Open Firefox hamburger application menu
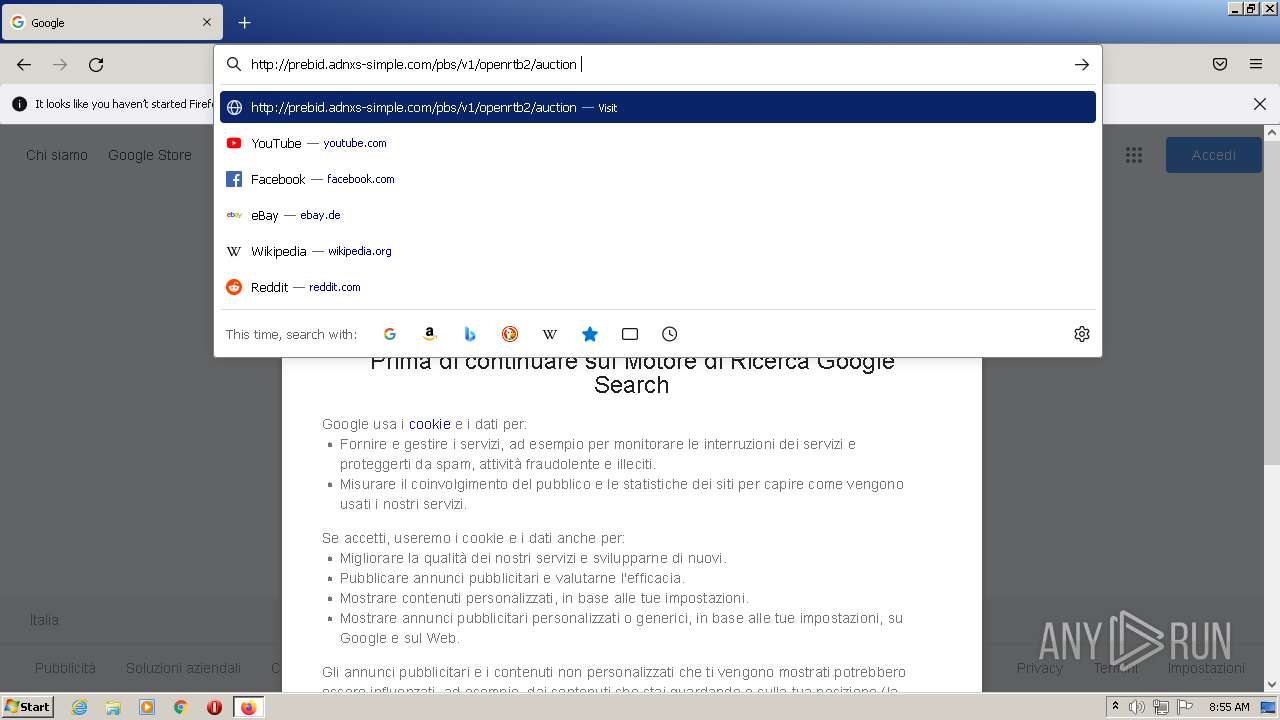This screenshot has height=720, width=1280. (1256, 64)
